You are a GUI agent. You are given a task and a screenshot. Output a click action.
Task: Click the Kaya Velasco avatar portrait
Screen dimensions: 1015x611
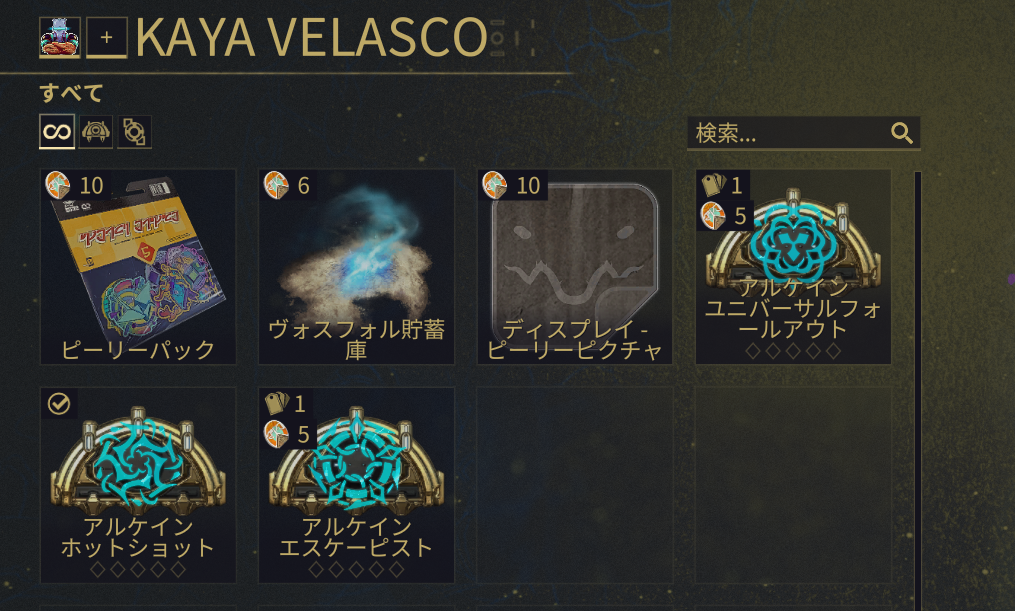(60, 38)
